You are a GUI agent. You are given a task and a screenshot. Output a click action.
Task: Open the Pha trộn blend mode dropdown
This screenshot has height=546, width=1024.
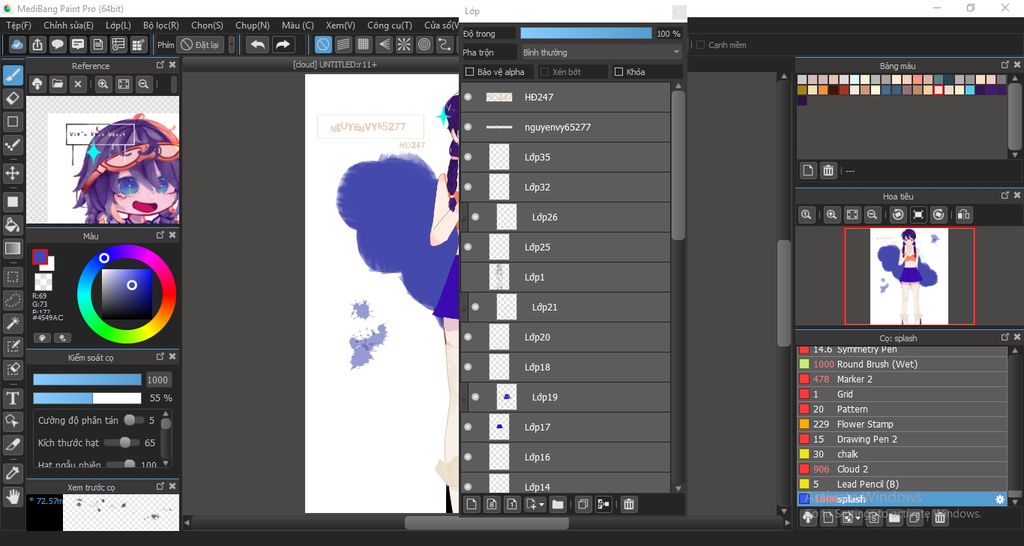click(601, 52)
